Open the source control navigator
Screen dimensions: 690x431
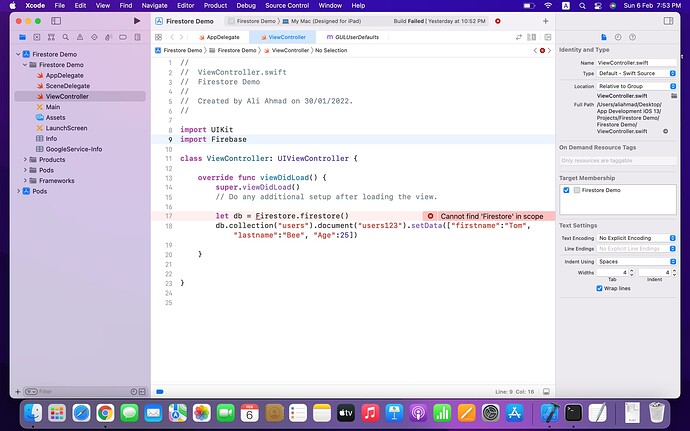pyautogui.click(x=37, y=37)
